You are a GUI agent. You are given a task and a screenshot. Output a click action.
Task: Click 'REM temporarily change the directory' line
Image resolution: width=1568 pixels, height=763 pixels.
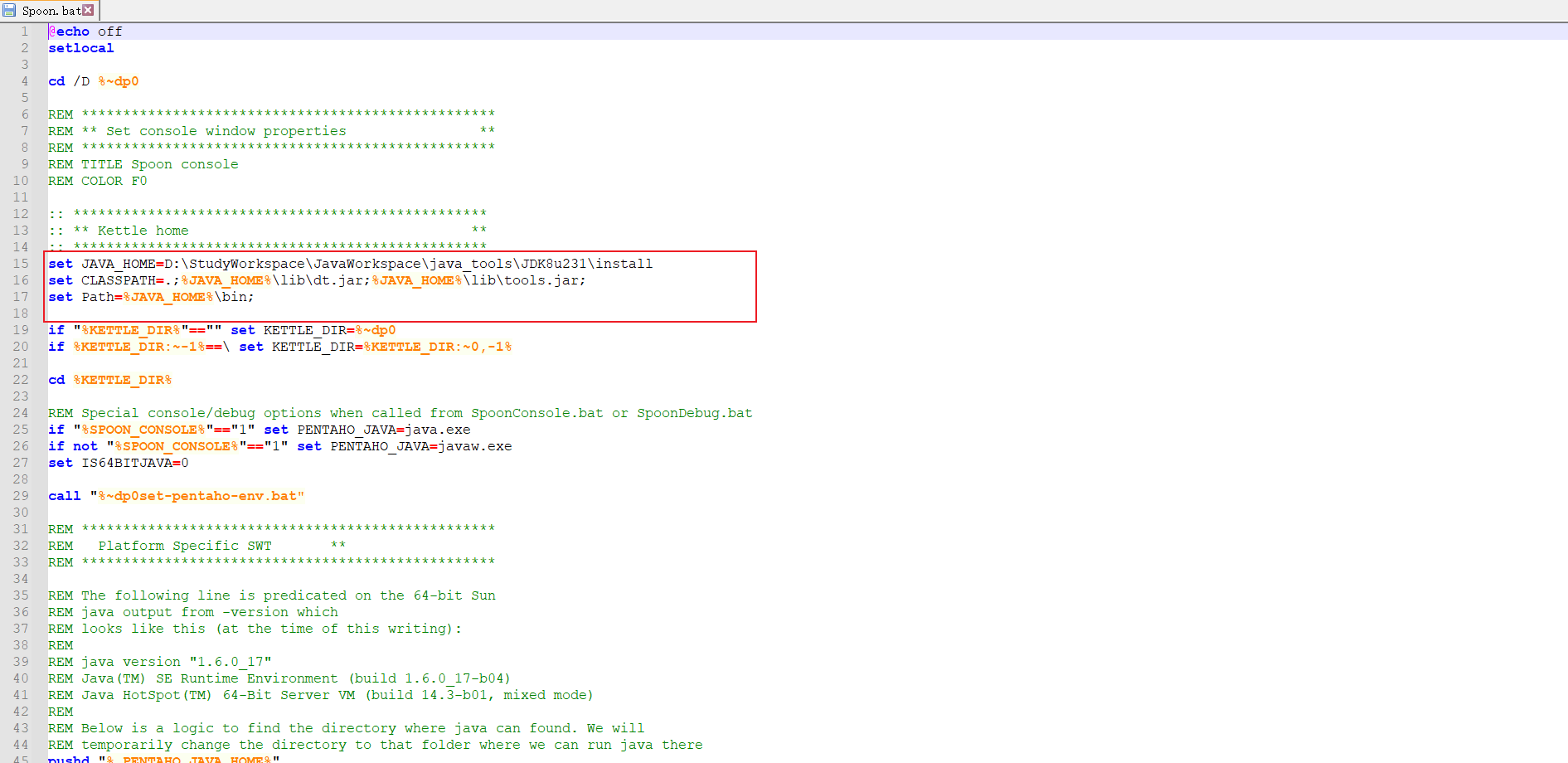(376, 745)
